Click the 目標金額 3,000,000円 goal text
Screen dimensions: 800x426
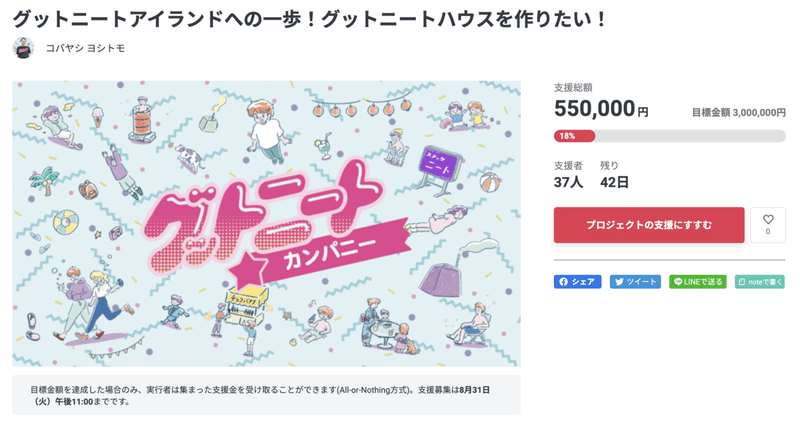pos(738,114)
